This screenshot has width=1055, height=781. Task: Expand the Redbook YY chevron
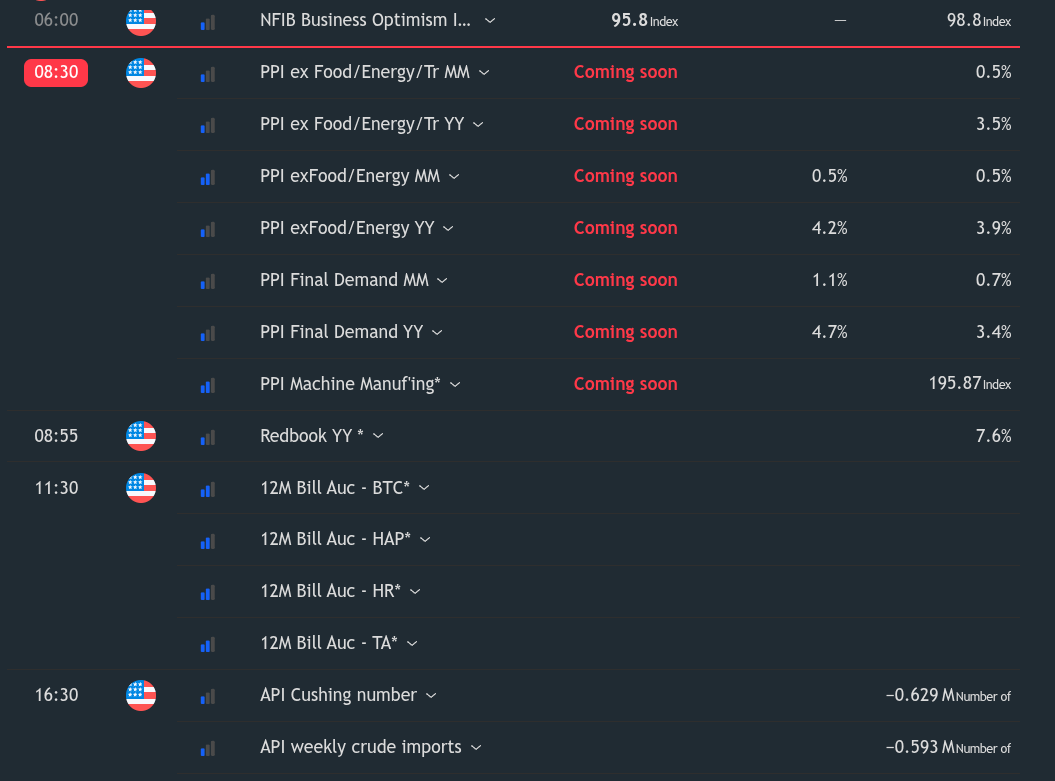tap(377, 437)
